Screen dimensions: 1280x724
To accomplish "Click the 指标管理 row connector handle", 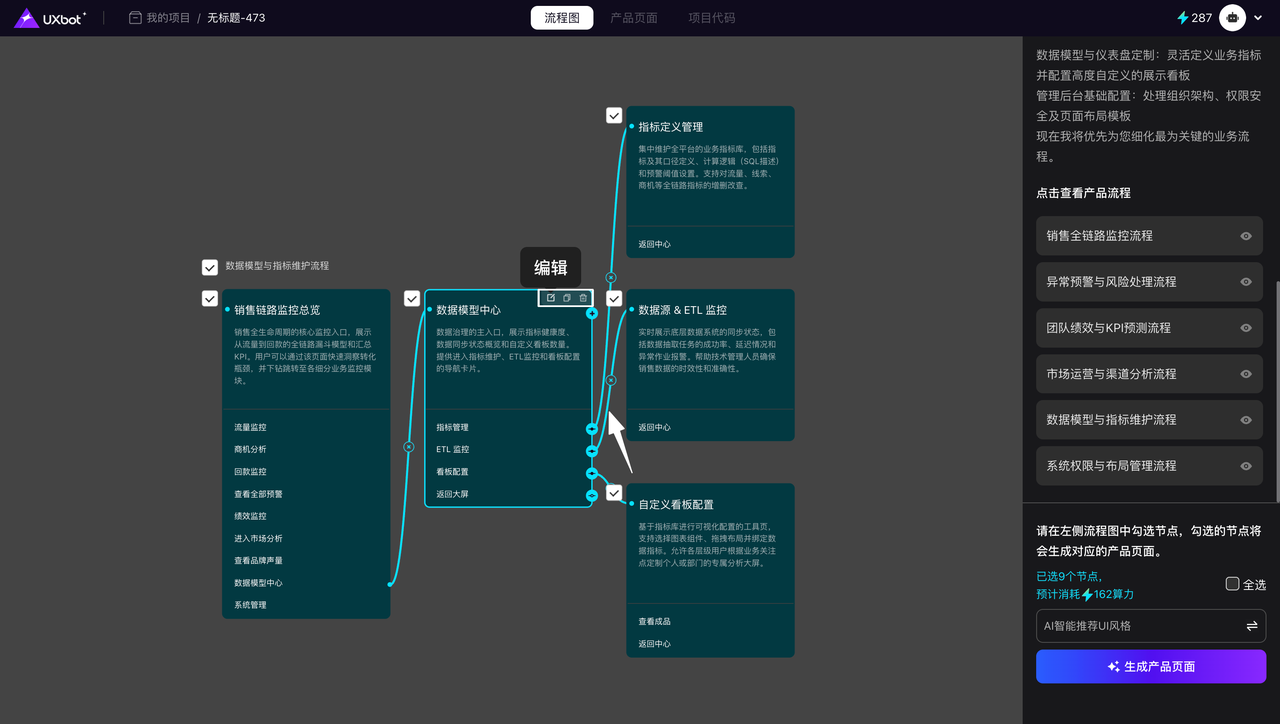I will [592, 428].
